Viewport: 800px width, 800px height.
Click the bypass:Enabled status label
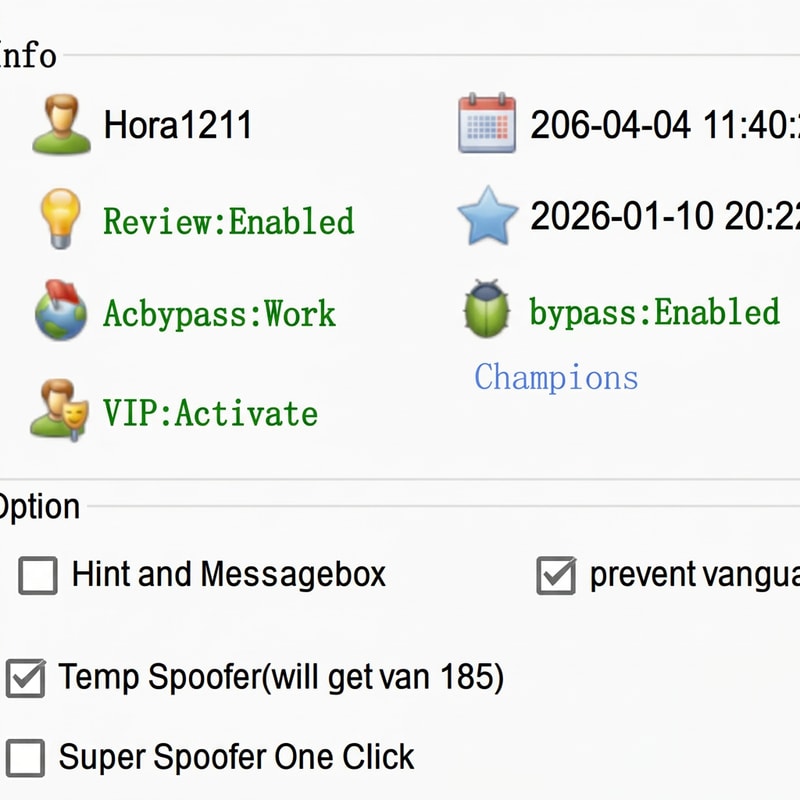[654, 312]
